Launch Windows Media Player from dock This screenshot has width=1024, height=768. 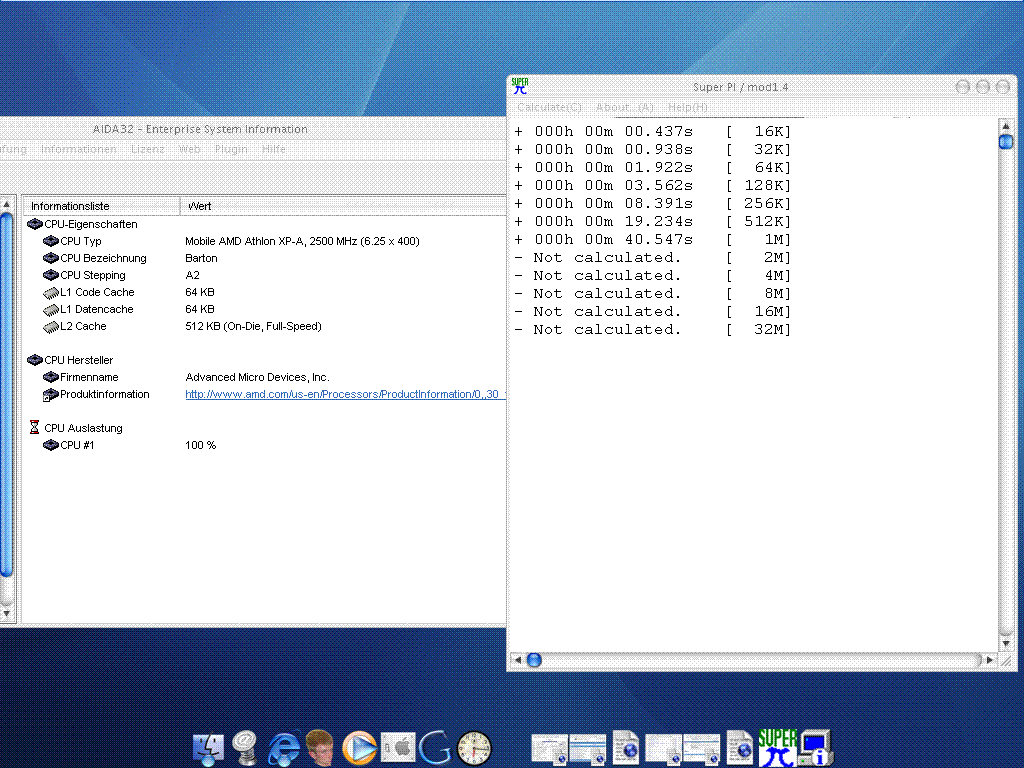click(359, 748)
